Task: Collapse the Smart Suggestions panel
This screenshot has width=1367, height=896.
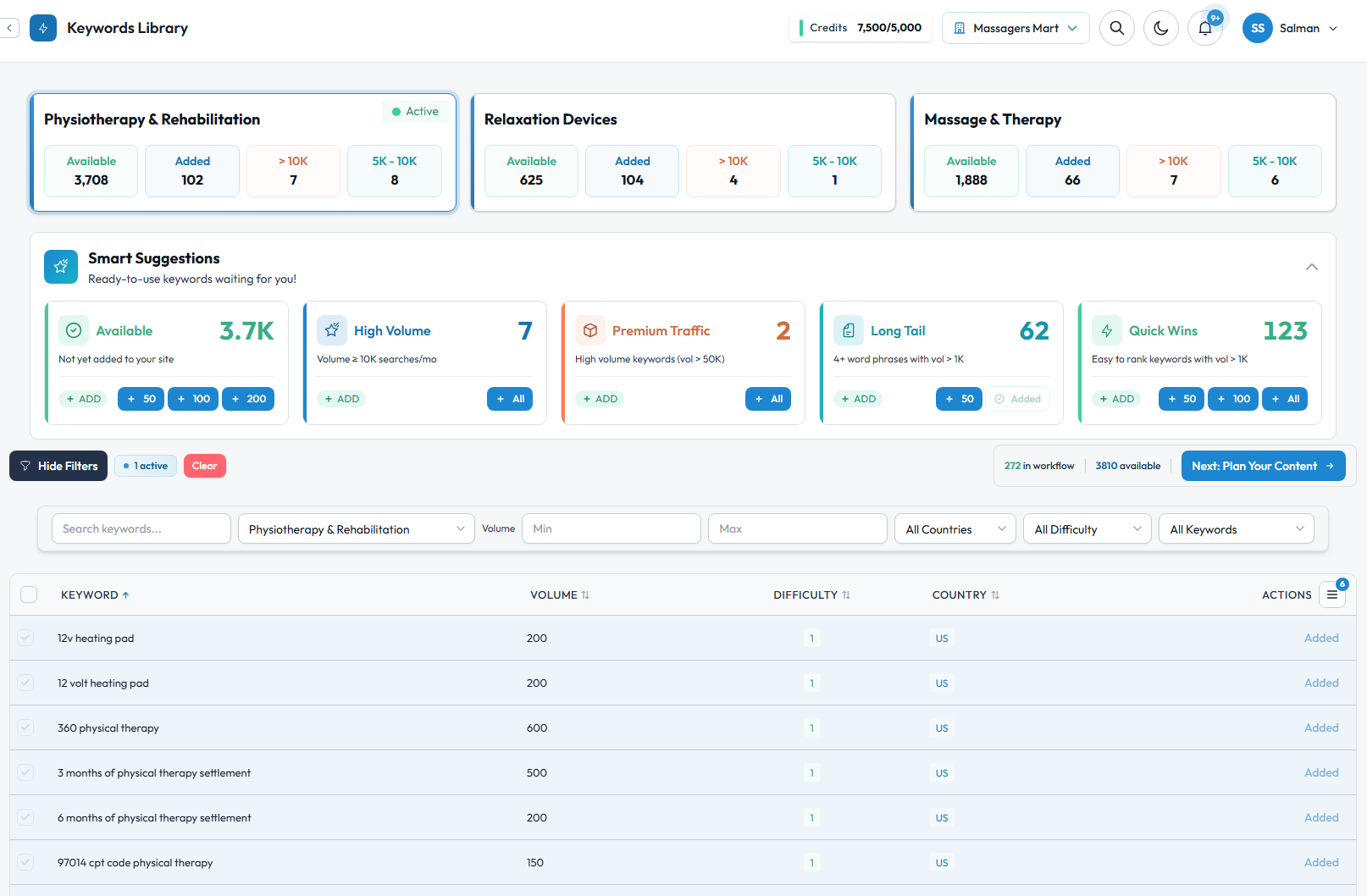Action: click(x=1311, y=267)
